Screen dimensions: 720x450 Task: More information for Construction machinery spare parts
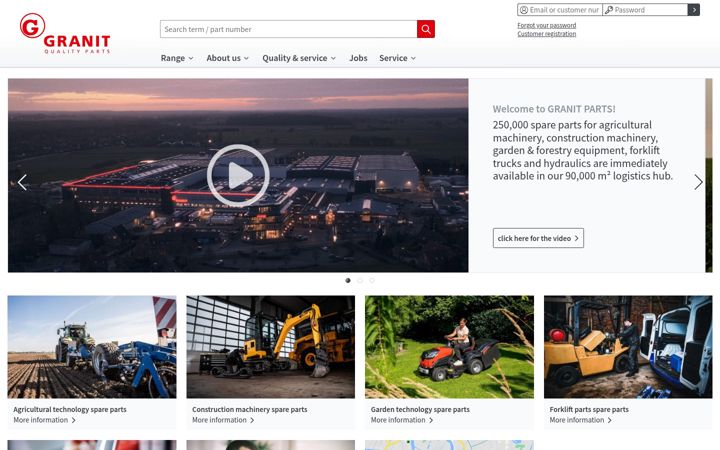coord(223,420)
